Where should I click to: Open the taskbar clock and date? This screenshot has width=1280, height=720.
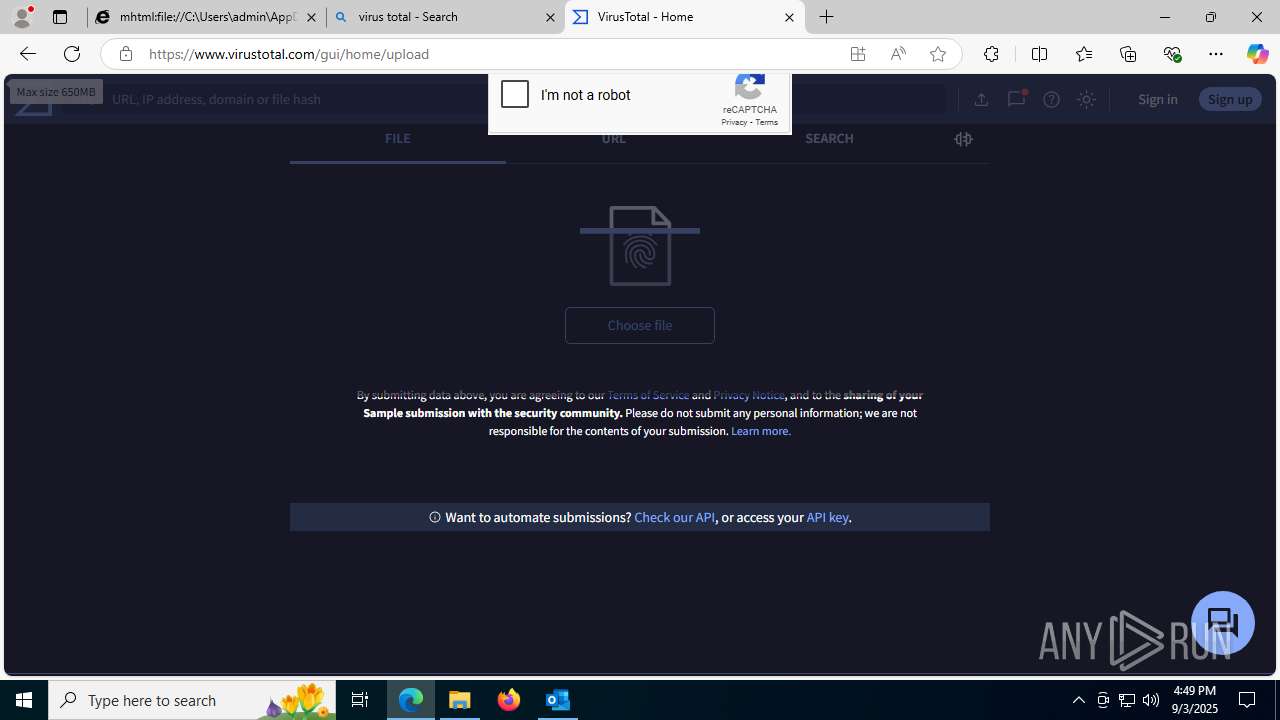pos(1195,700)
